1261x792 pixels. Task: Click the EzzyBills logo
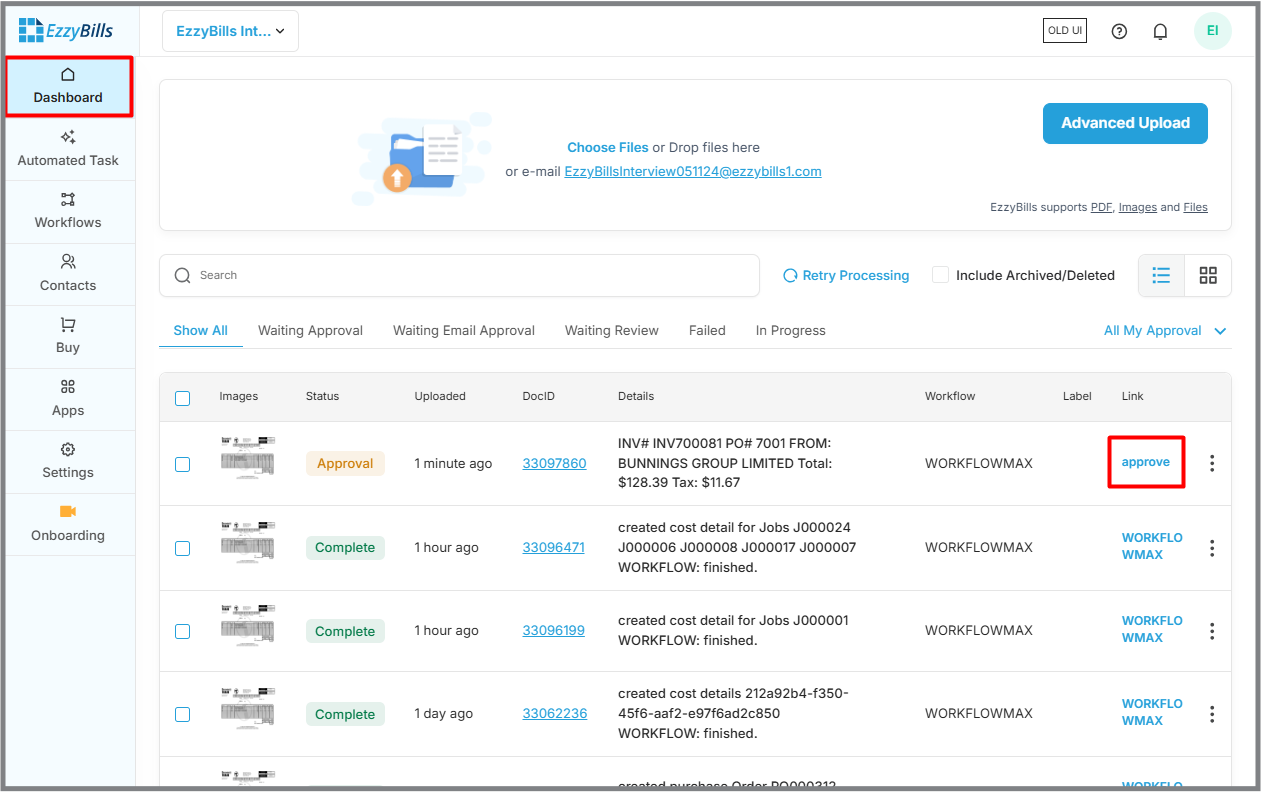tap(66, 30)
